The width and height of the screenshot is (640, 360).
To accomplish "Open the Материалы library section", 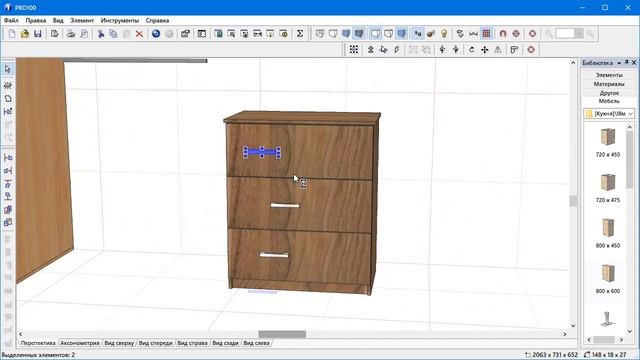I will 609,84.
